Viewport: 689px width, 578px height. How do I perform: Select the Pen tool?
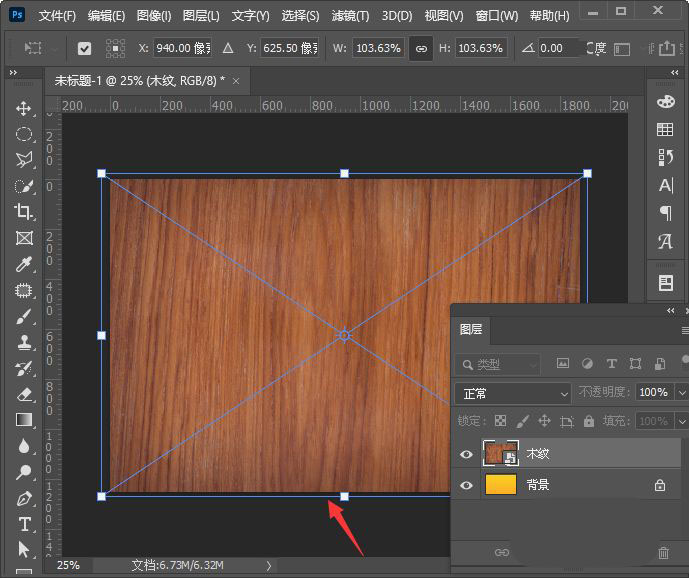pos(24,498)
